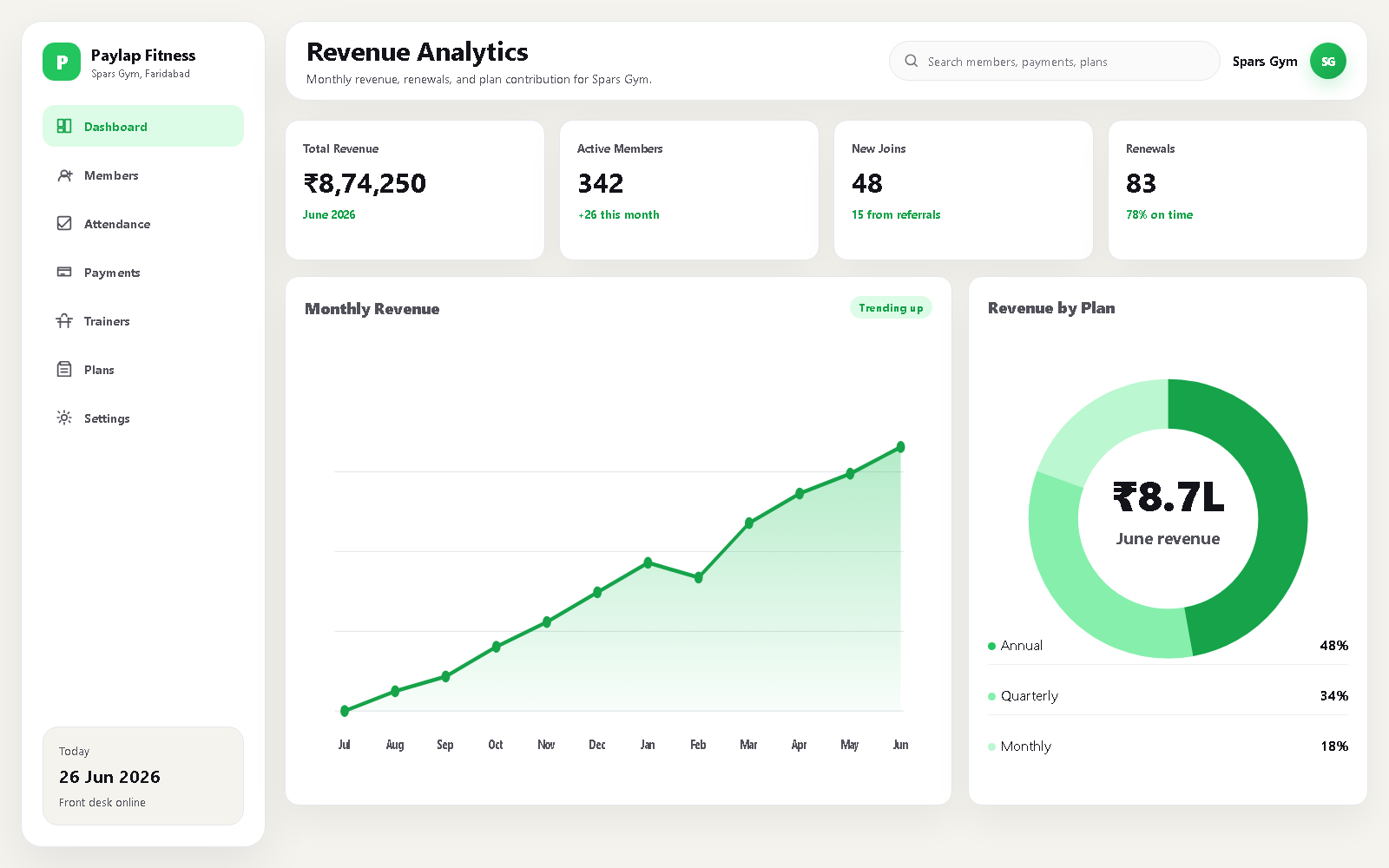Click the 78% on time text

pos(1159,214)
